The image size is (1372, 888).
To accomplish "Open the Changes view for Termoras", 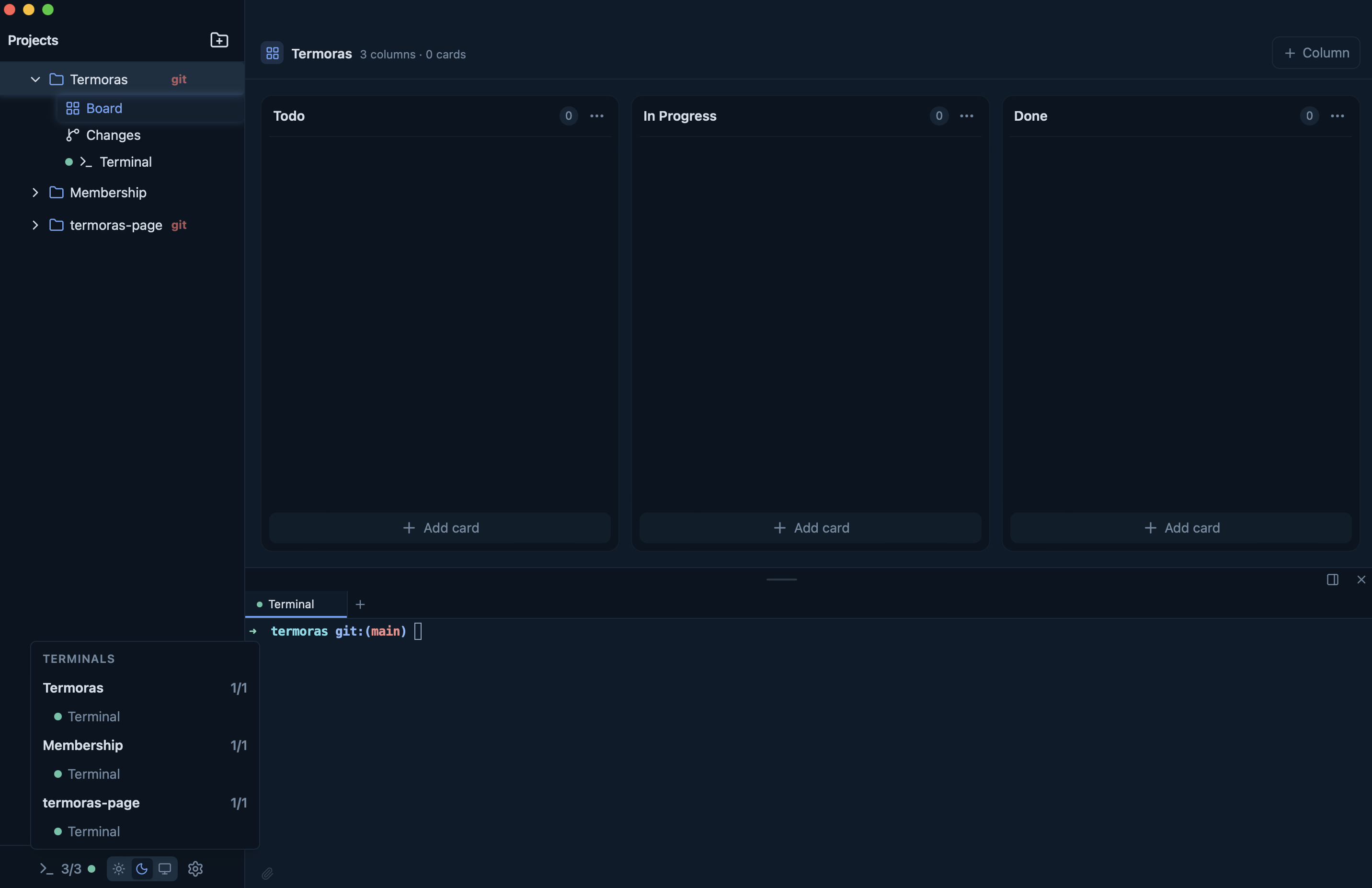I will (113, 136).
